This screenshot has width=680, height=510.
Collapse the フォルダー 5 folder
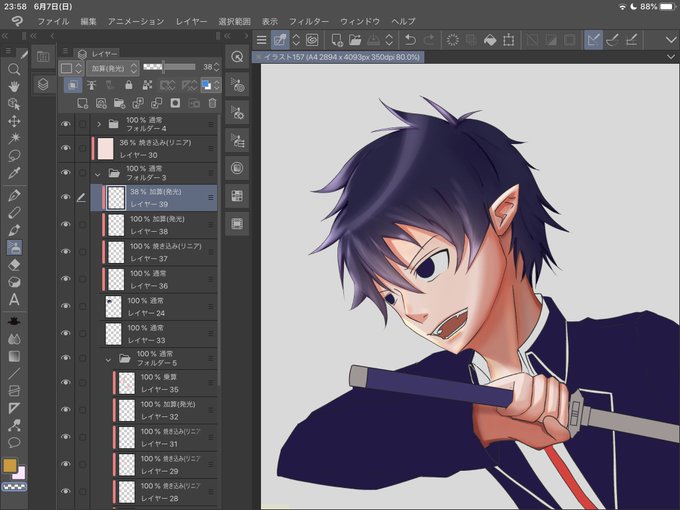coord(108,360)
